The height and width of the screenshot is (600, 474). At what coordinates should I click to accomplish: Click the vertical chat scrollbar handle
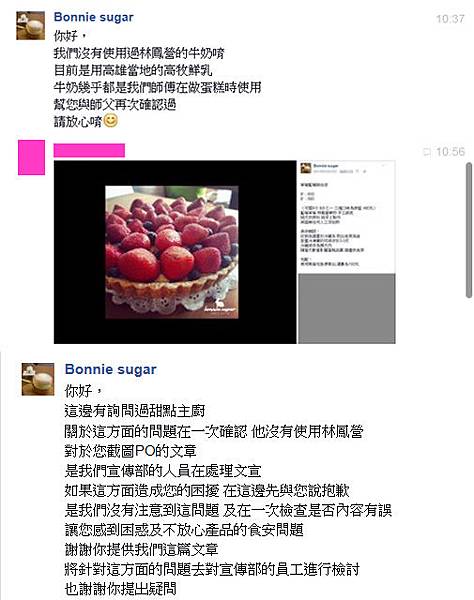[x=469, y=230]
